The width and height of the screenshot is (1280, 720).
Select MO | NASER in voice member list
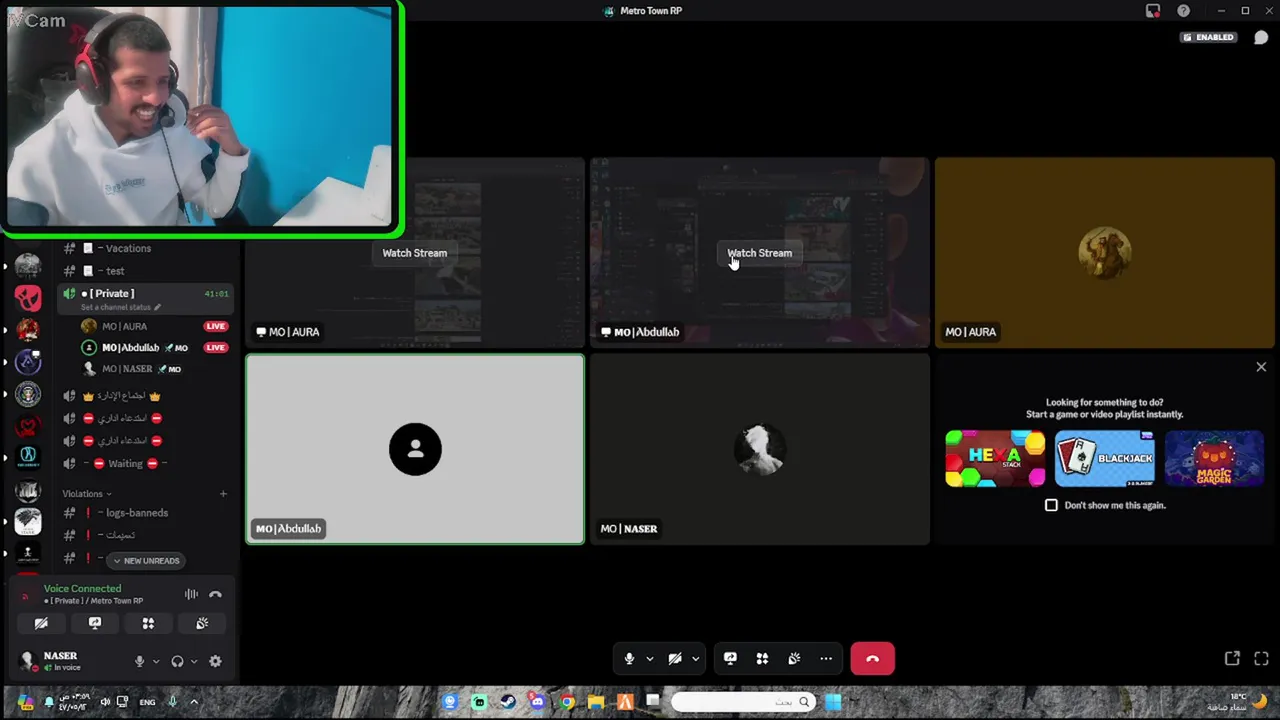coord(130,369)
